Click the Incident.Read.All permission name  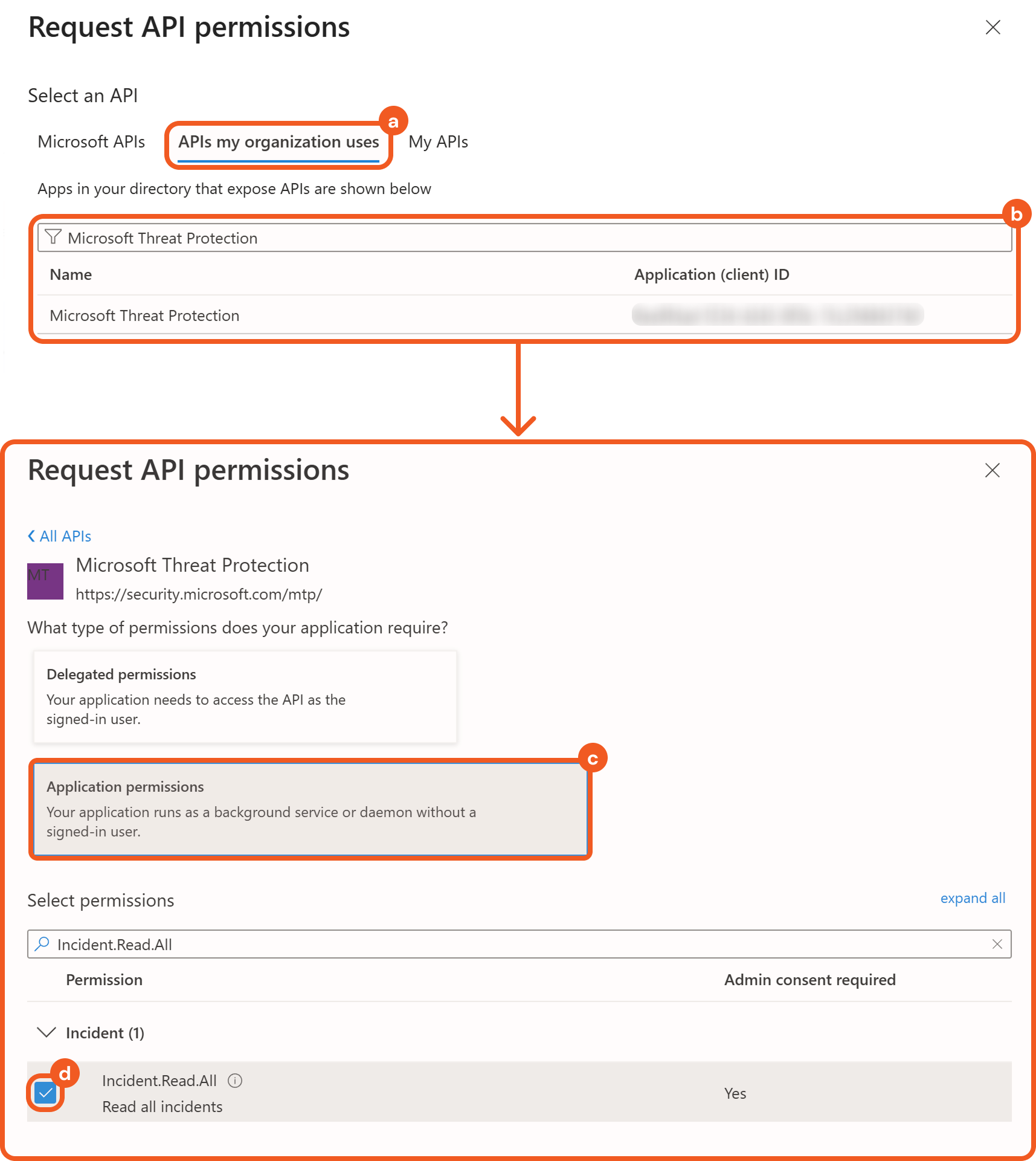(x=159, y=1081)
